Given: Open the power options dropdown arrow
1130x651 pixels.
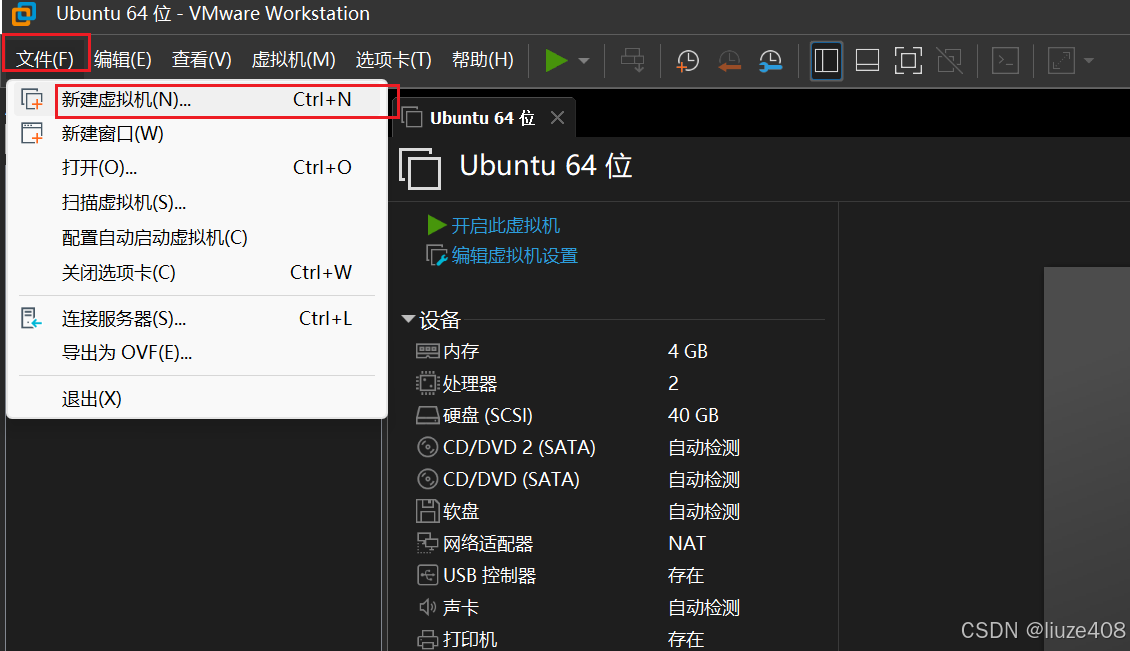Looking at the screenshot, I should point(584,61).
